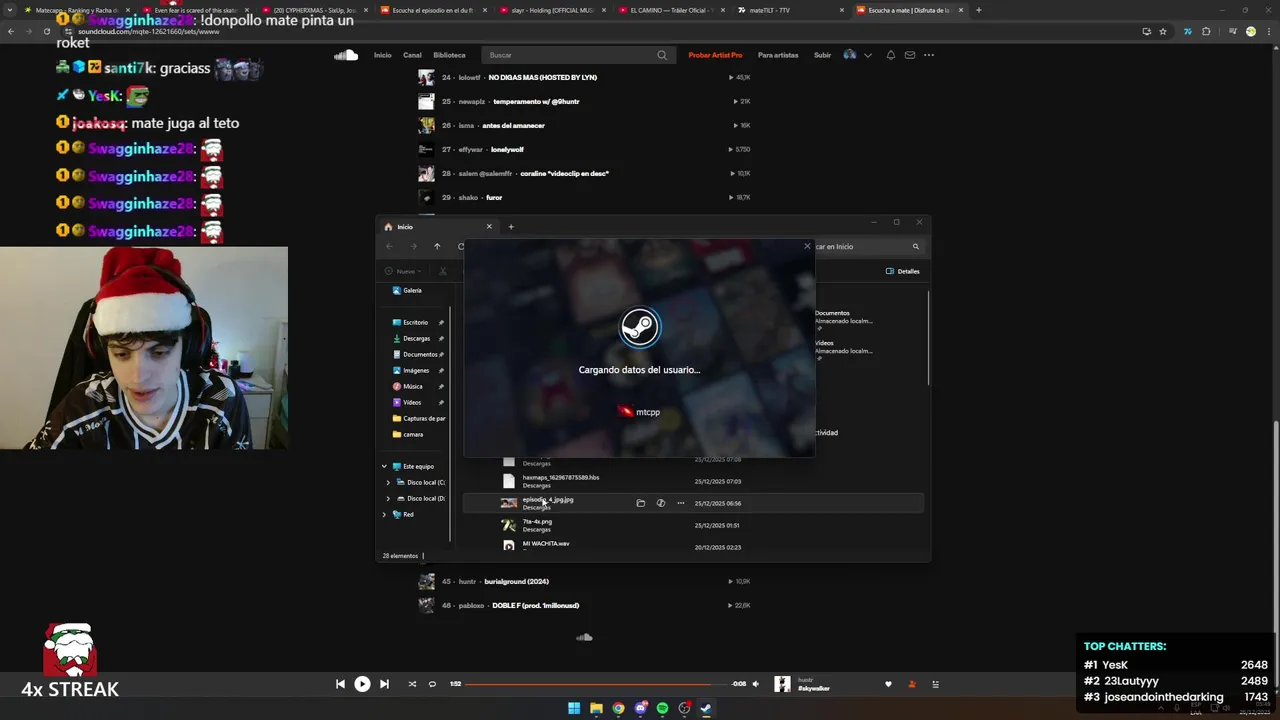Click the Probar Artist Pro button
This screenshot has width=1280, height=720.
click(715, 55)
